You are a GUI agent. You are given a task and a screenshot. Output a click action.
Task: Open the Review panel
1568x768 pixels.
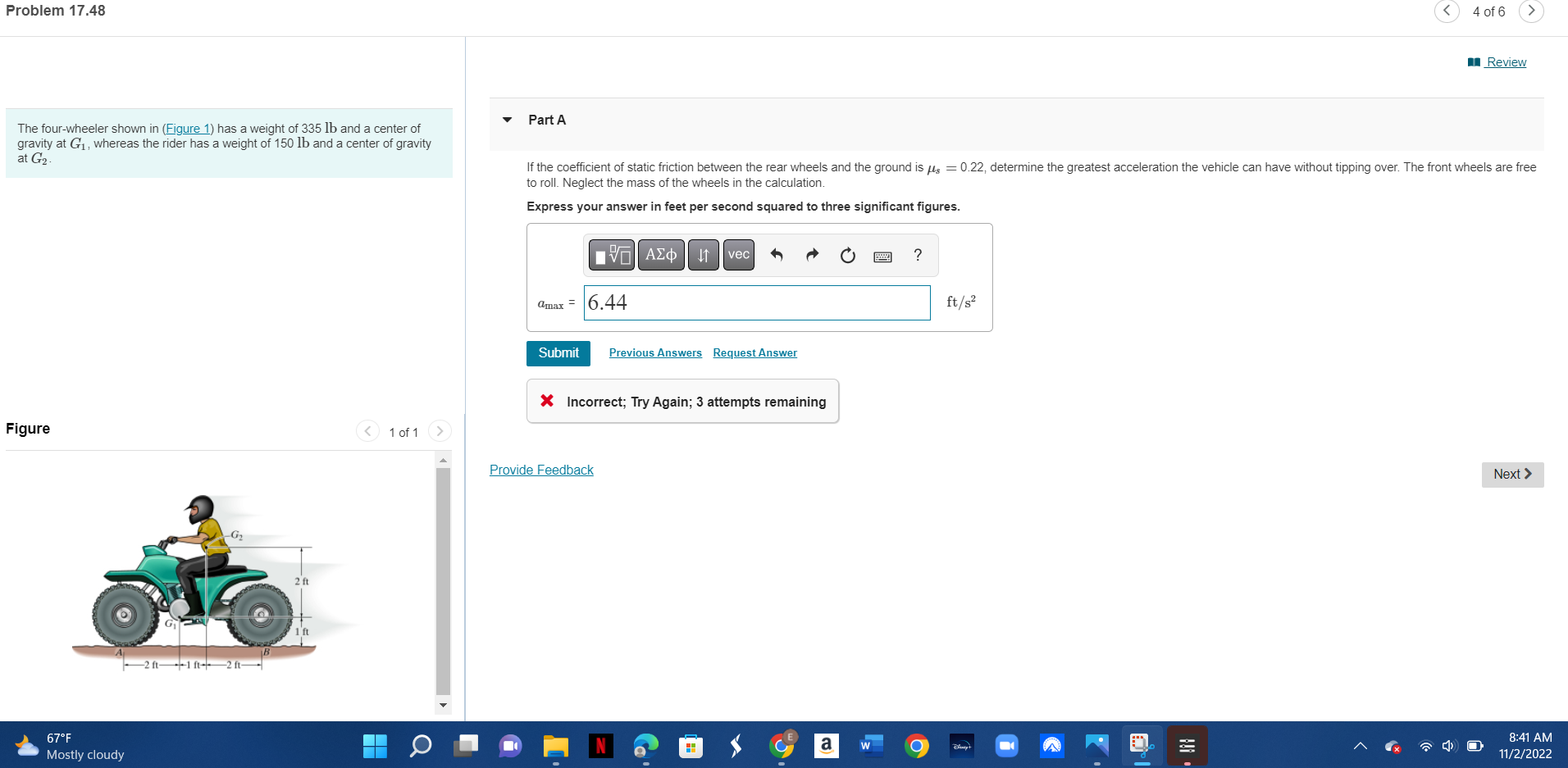tap(1506, 61)
